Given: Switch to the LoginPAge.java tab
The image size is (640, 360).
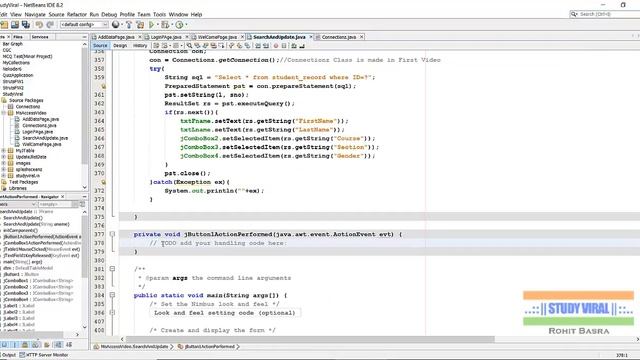Looking at the screenshot, I should tap(166, 37).
